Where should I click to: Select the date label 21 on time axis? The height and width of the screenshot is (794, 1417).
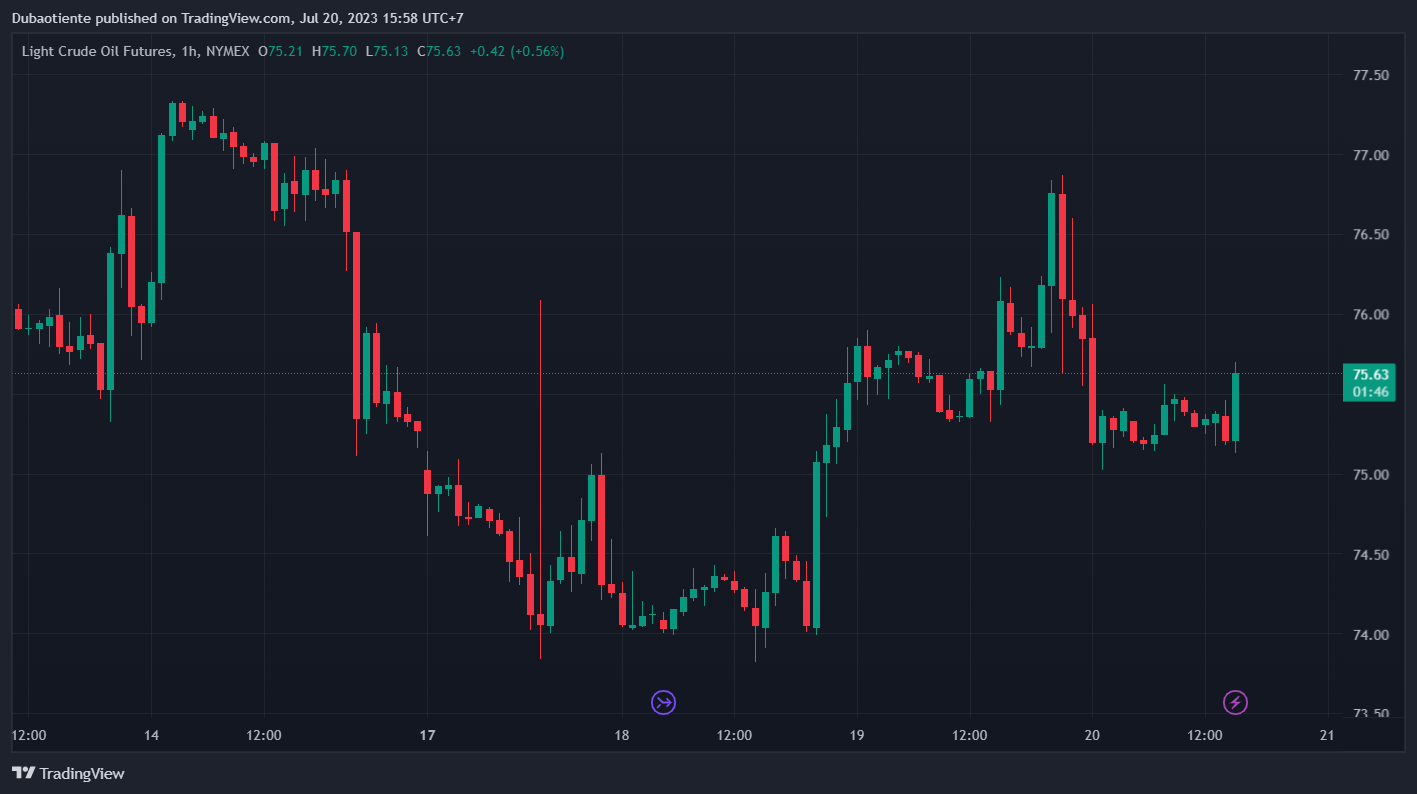pos(1327,736)
